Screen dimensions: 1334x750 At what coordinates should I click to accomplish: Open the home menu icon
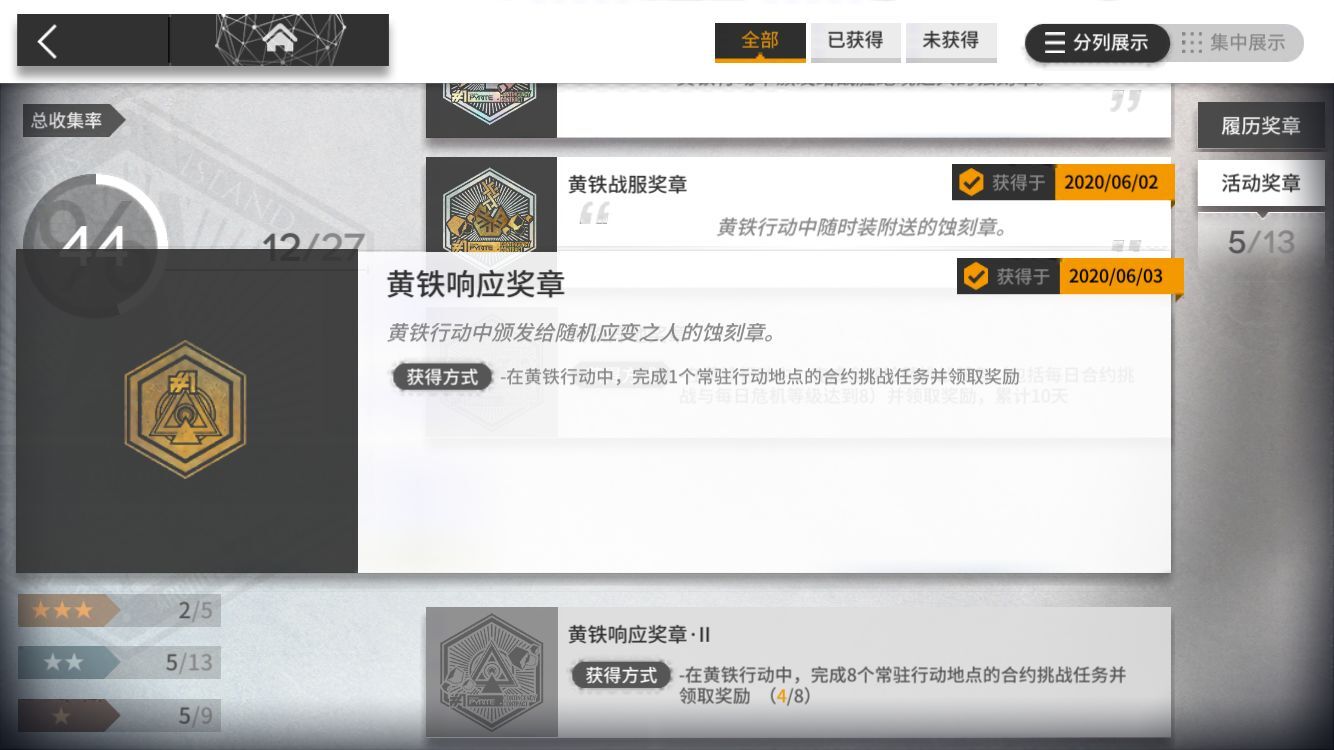coord(280,40)
